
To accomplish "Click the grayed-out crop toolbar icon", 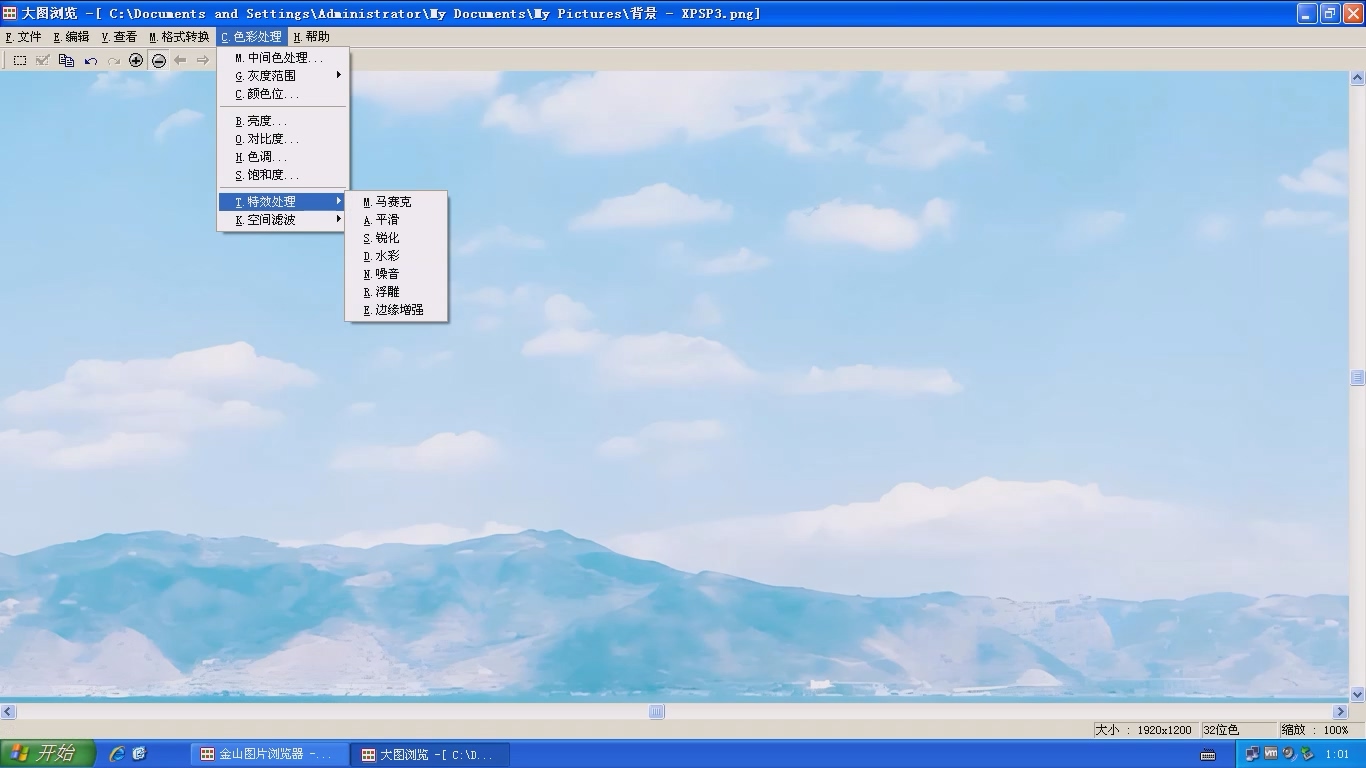I will pos(43,60).
